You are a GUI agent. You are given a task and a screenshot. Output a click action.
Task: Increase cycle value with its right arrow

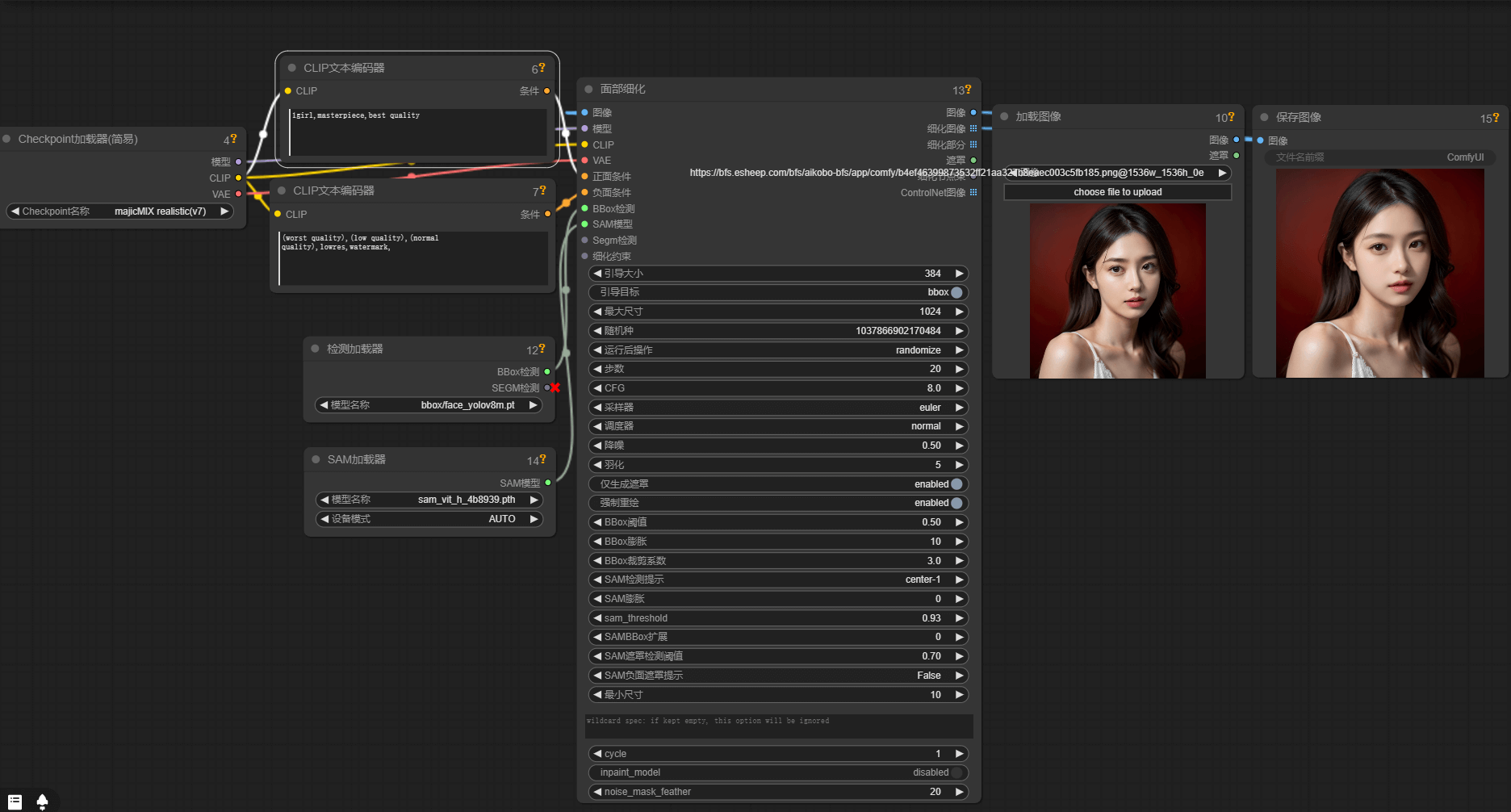coord(959,754)
